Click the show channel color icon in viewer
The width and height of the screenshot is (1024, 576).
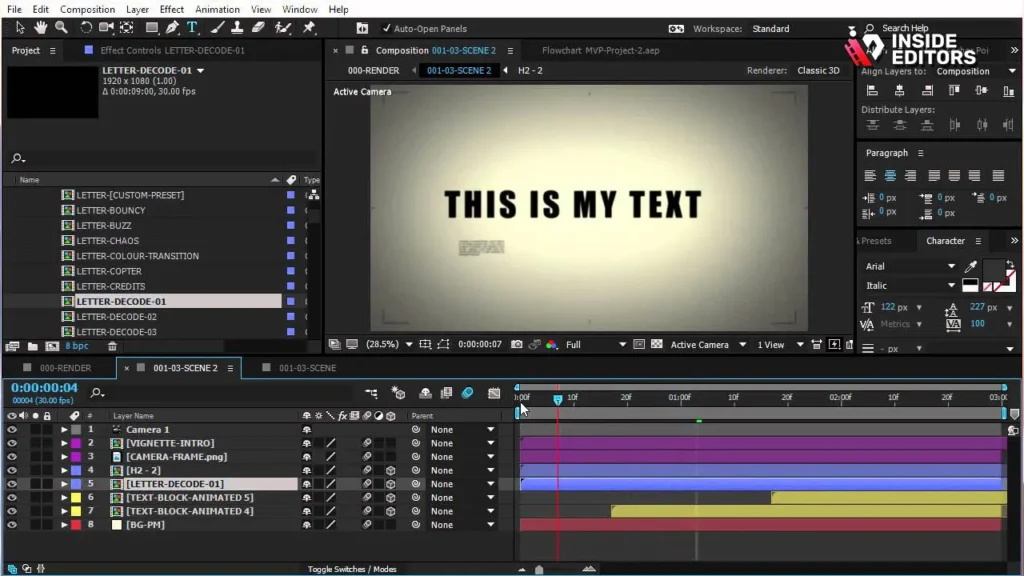click(x=552, y=344)
